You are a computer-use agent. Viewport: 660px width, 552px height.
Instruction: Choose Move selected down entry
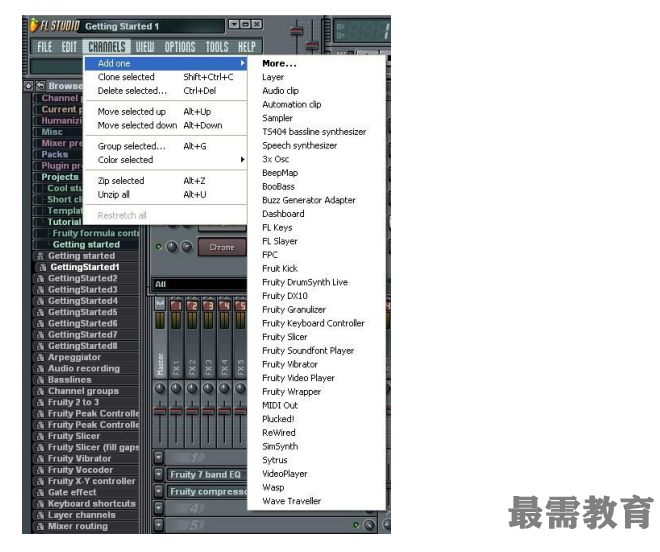[x=166, y=125]
